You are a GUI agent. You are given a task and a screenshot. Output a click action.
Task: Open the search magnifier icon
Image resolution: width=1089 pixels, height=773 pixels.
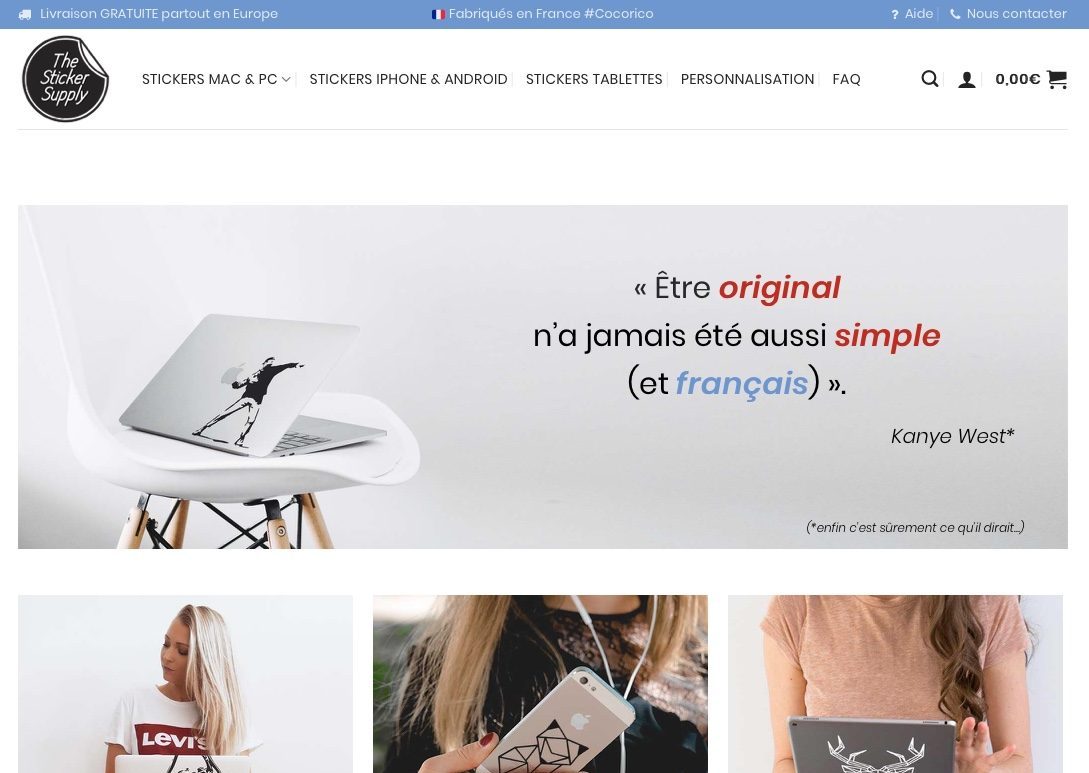pos(929,79)
